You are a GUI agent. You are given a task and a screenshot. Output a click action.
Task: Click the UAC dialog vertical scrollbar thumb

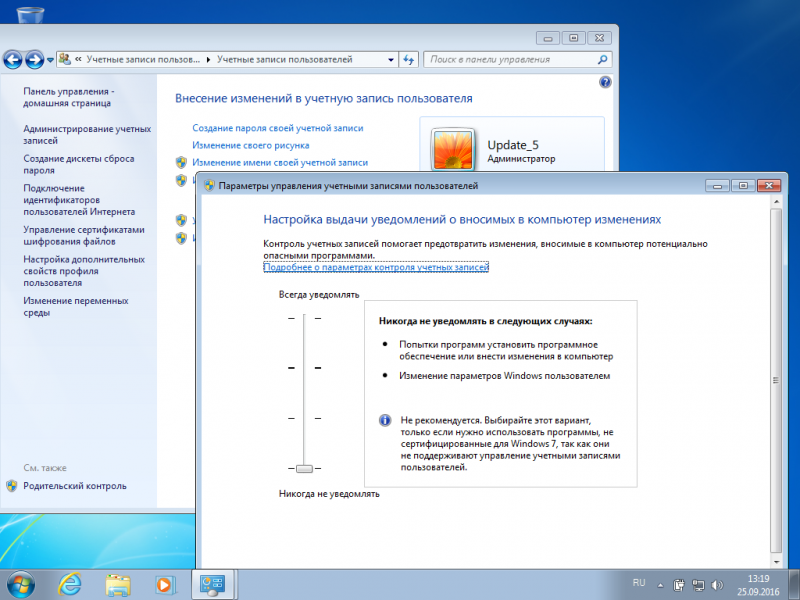(x=776, y=381)
